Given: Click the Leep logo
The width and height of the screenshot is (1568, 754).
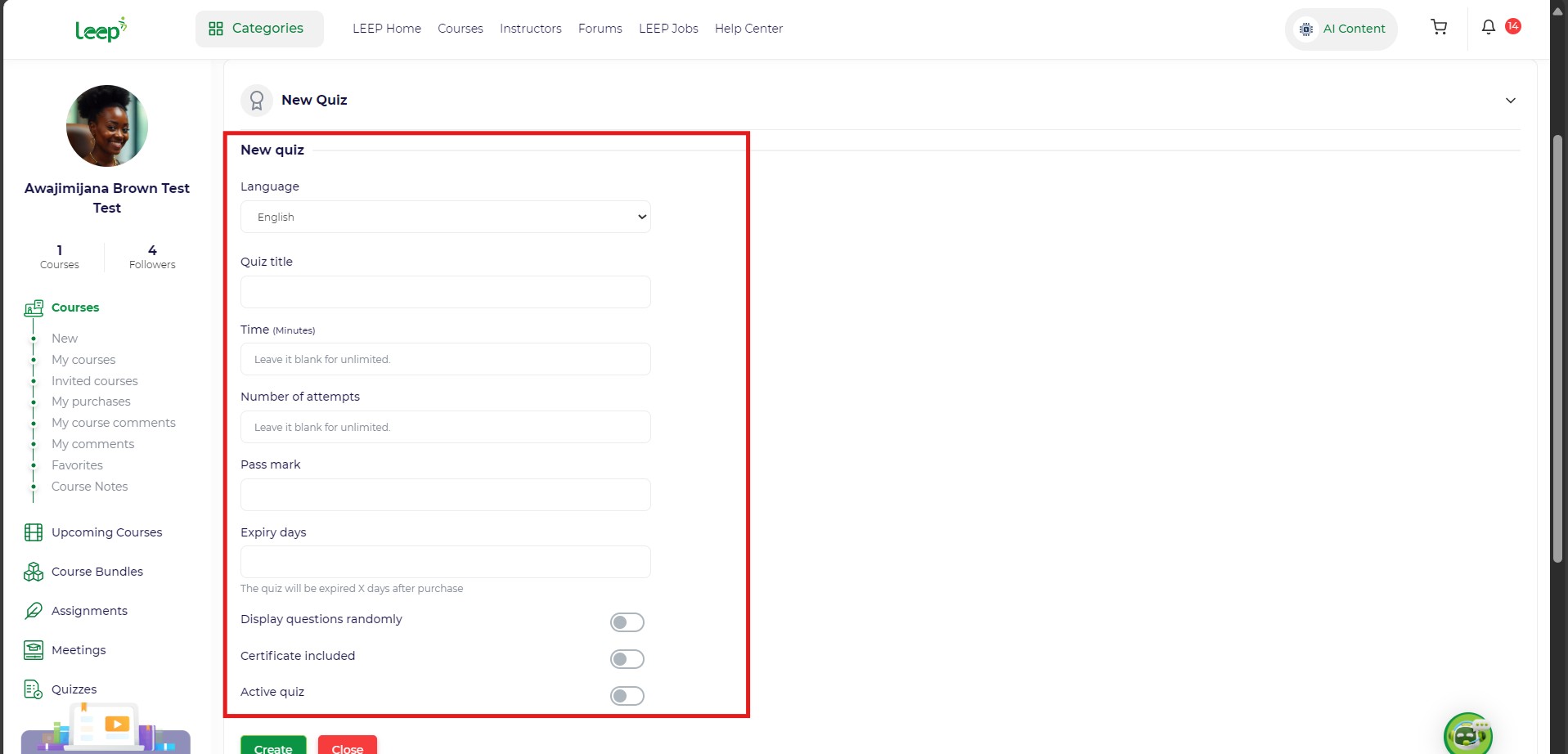Looking at the screenshot, I should click(x=101, y=29).
